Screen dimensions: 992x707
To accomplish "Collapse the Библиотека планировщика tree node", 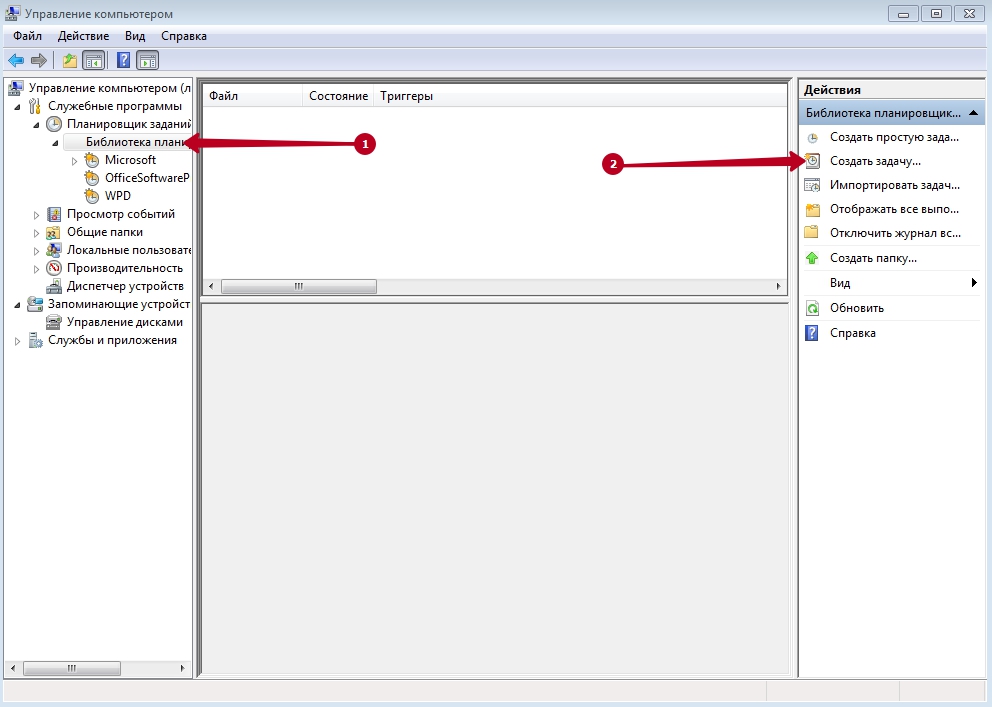I will pyautogui.click(x=55, y=143).
